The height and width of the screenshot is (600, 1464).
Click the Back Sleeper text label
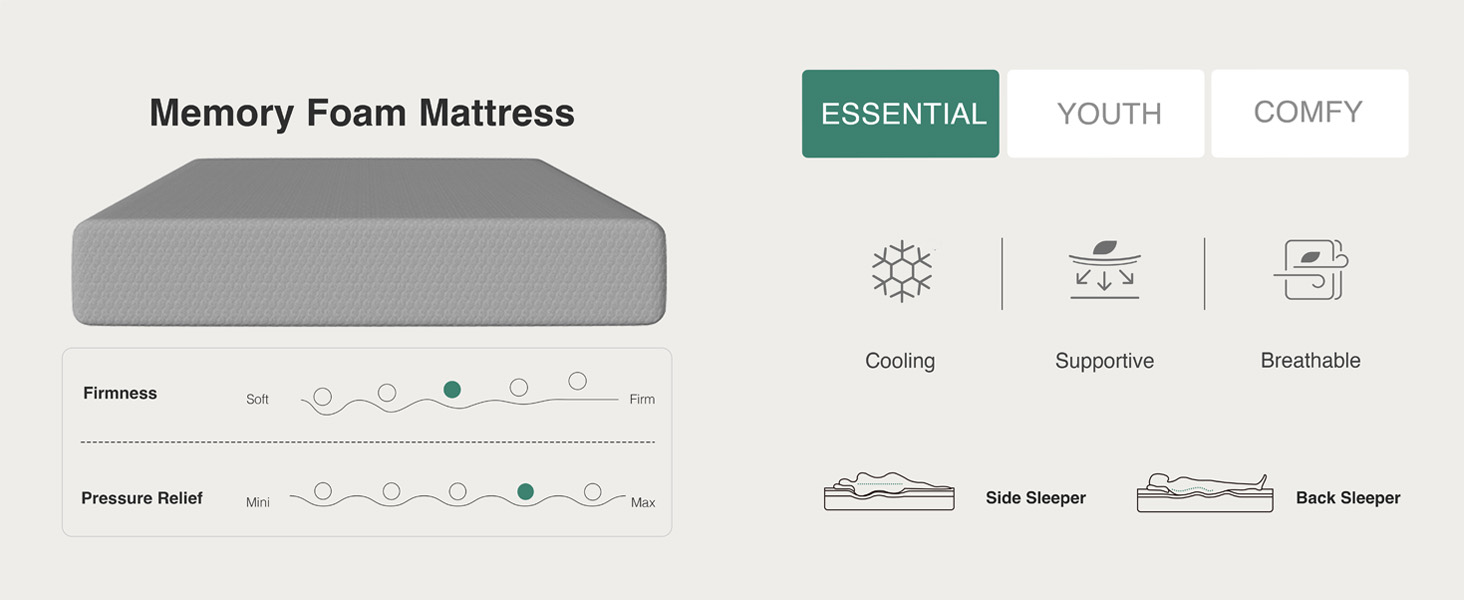(1349, 497)
